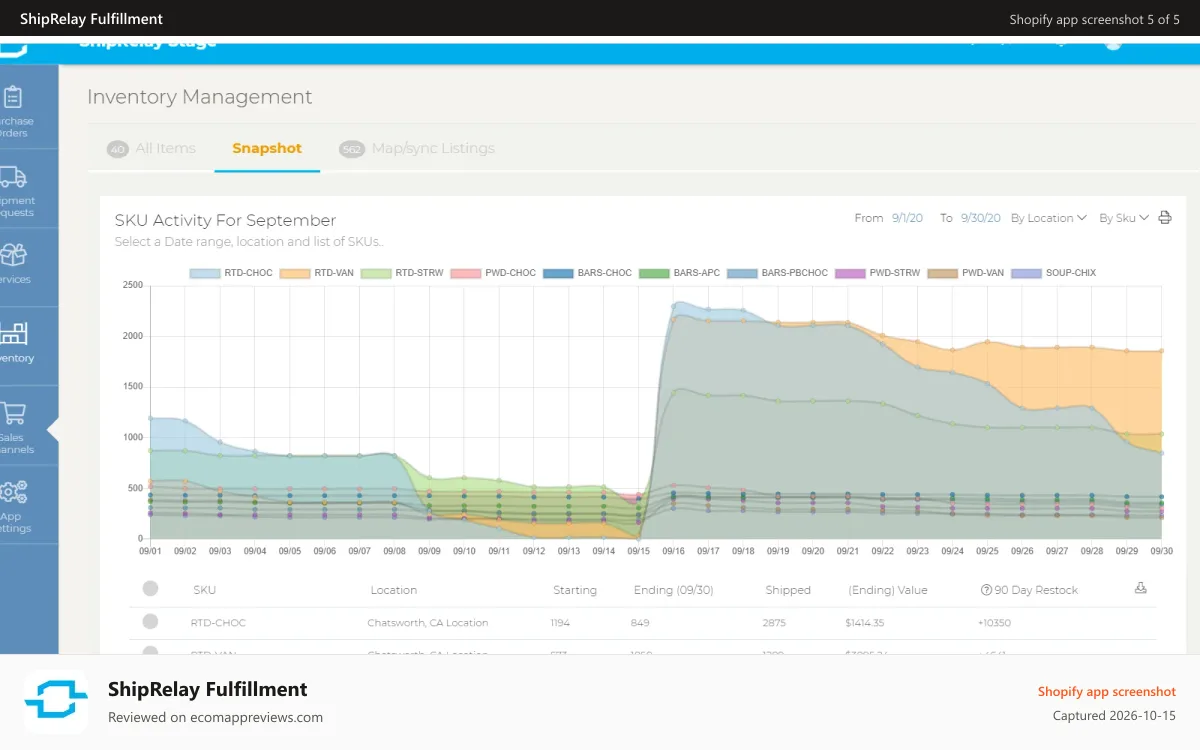Click the Inventory Management heading
Image resolution: width=1200 pixels, height=750 pixels.
tap(200, 97)
